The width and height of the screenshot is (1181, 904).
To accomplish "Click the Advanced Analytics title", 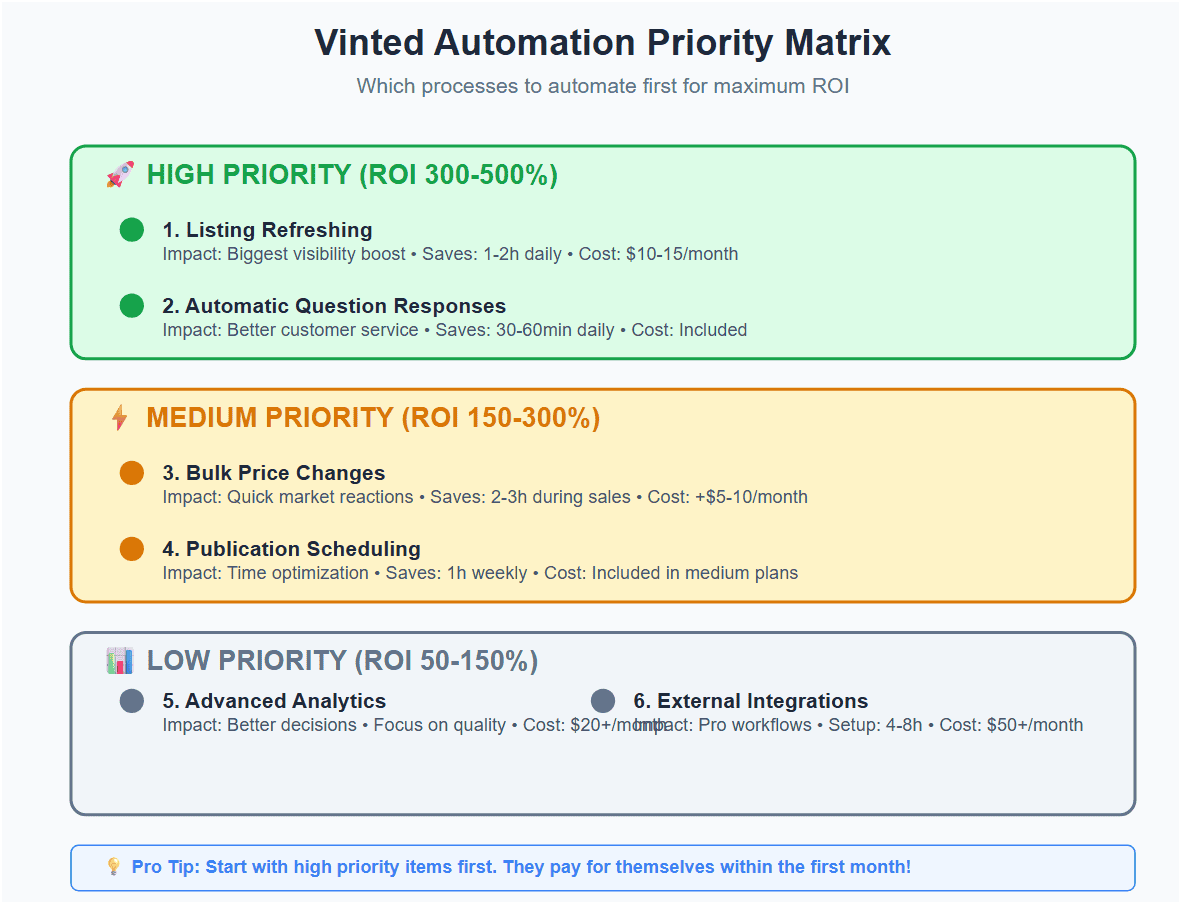I will point(274,701).
